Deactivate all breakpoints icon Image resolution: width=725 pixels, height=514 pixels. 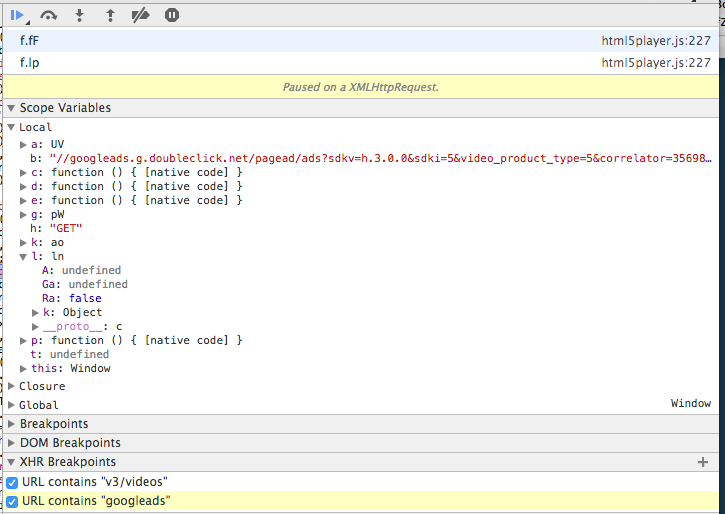click(x=141, y=15)
